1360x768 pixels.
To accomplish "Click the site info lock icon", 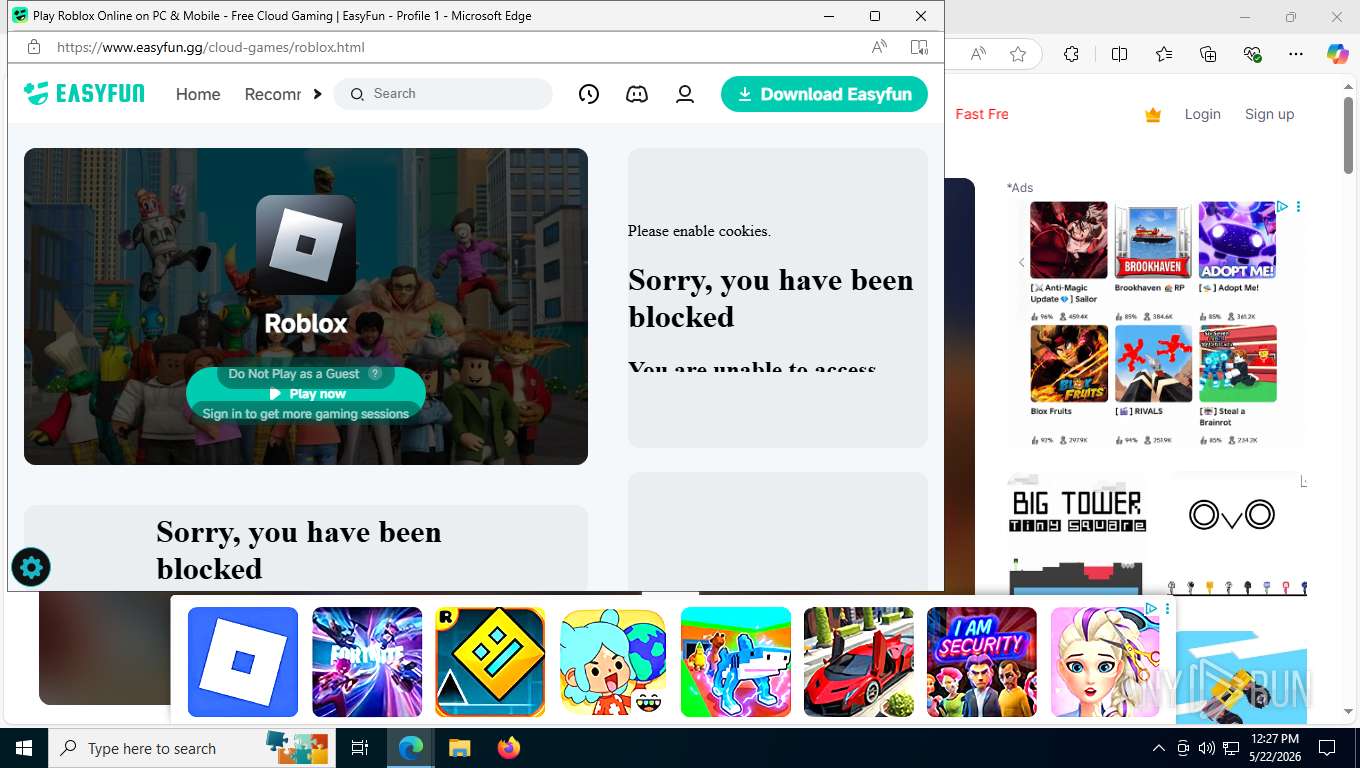I will point(33,47).
